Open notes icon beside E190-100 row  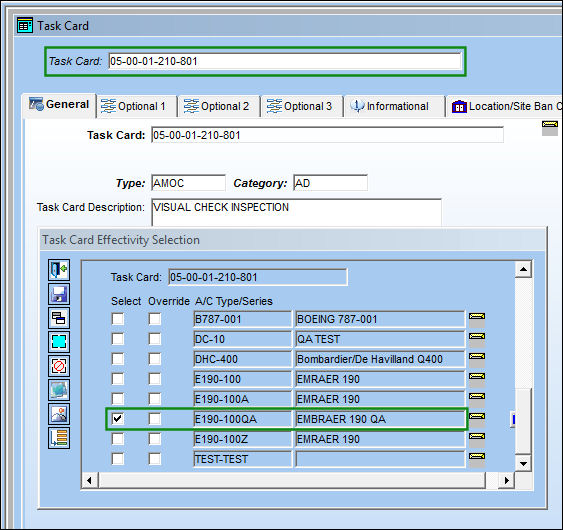[x=477, y=380]
